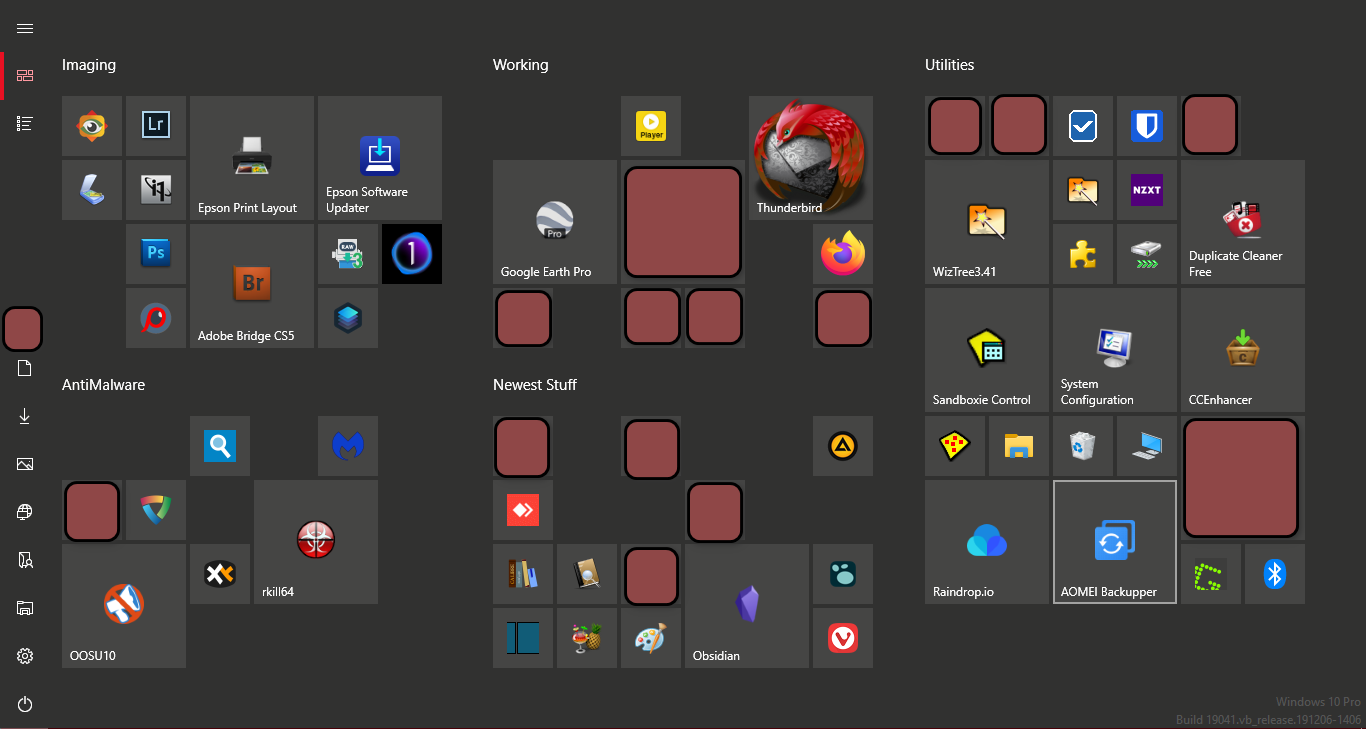
Task: Expand the Start hamburger menu
Action: pos(25,28)
